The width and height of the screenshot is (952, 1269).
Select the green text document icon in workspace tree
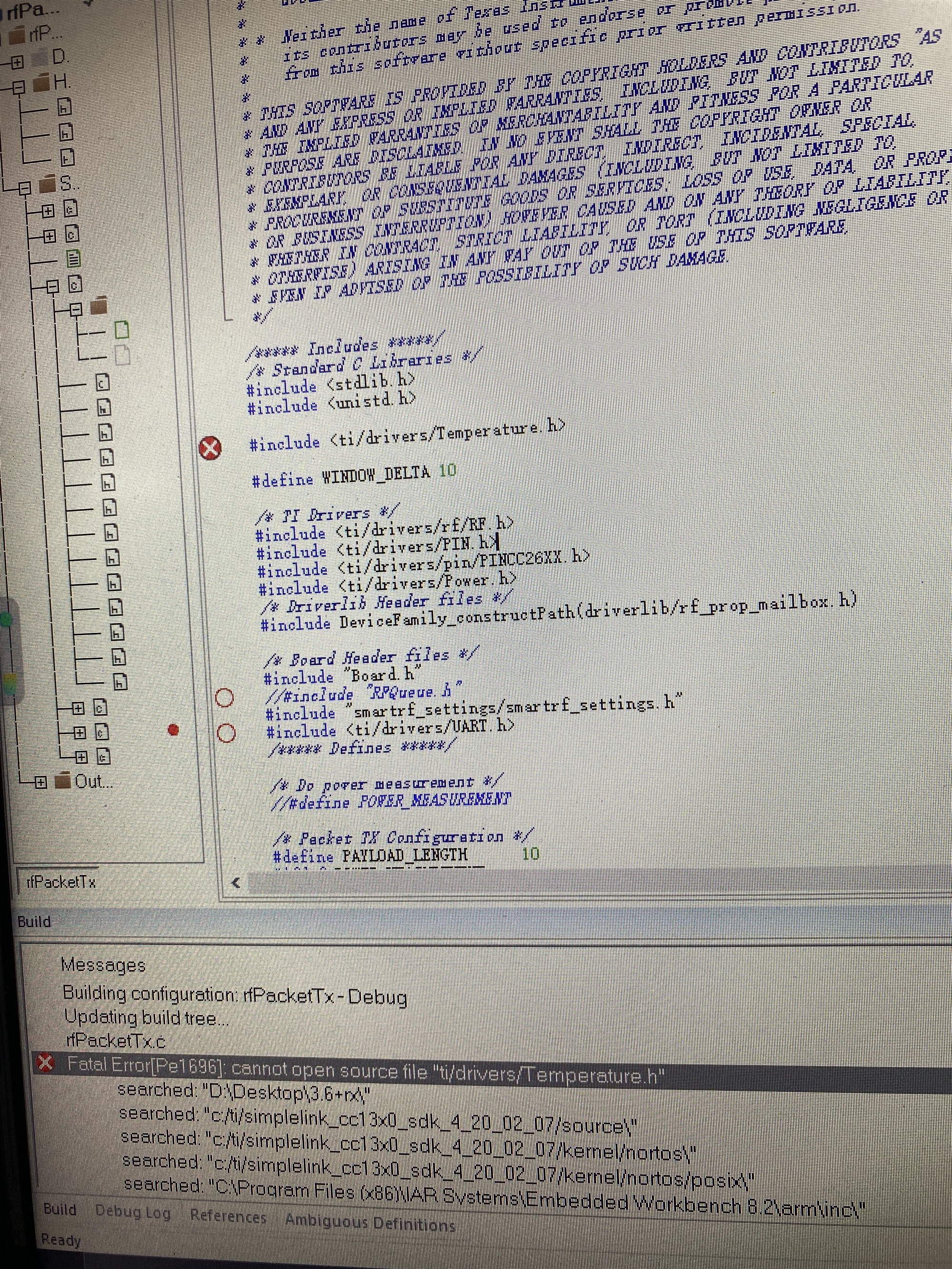click(x=74, y=259)
